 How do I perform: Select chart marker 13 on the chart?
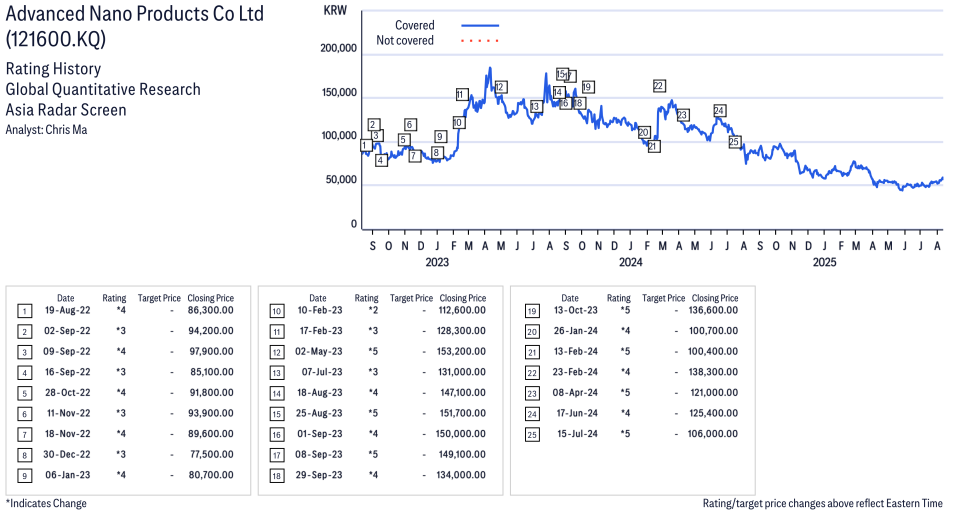click(x=535, y=107)
